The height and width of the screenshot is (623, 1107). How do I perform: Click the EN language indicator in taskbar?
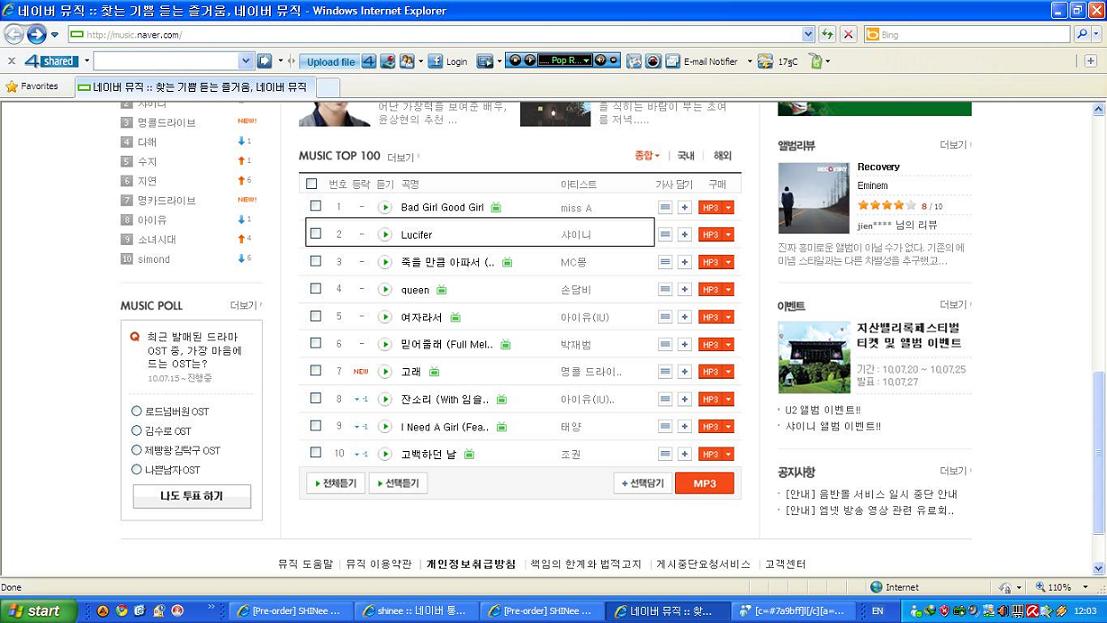tap(878, 611)
